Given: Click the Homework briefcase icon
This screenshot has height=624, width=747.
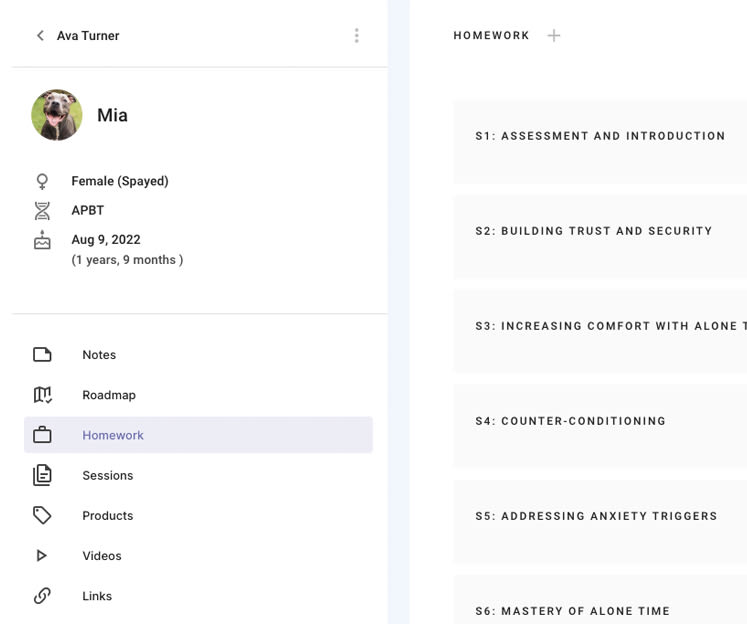Looking at the screenshot, I should [42, 435].
